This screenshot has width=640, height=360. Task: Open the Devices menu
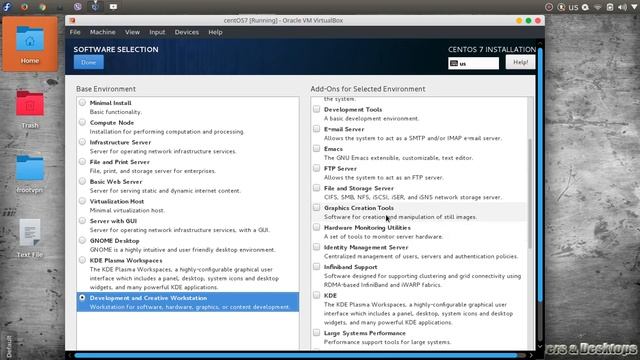187,32
